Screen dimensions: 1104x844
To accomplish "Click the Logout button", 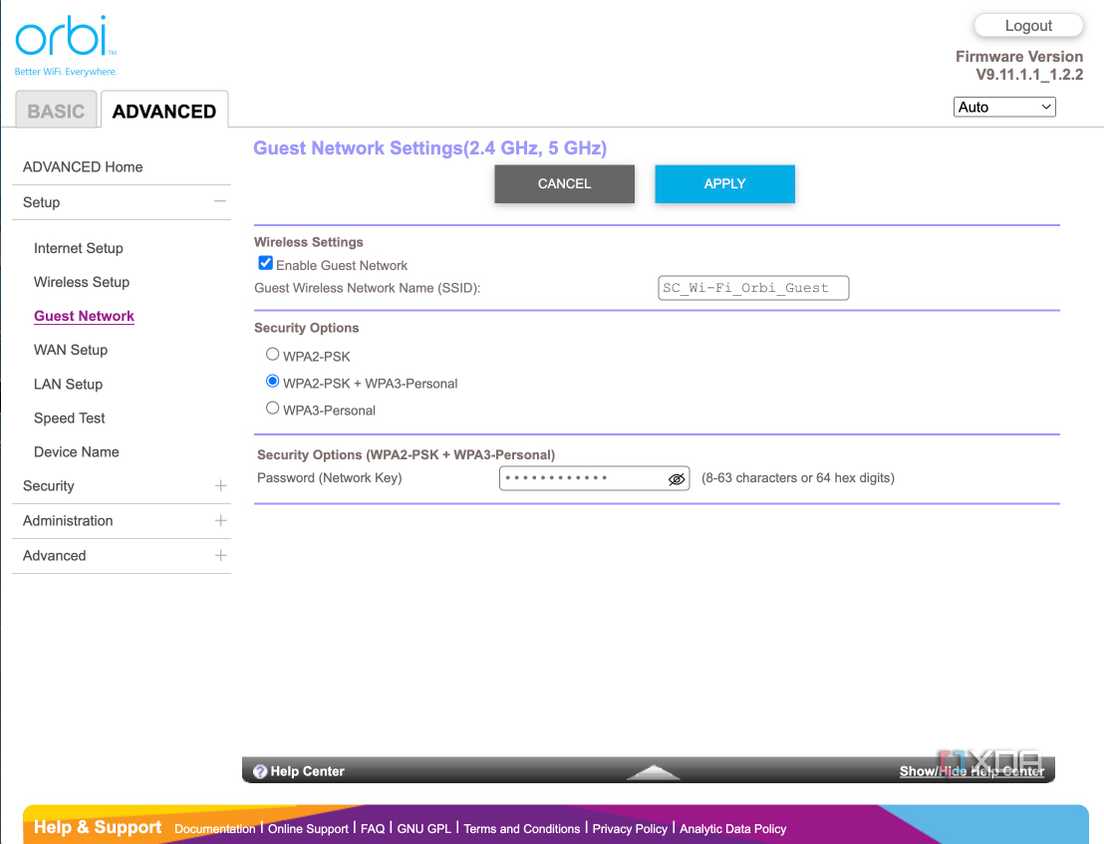I will (1028, 26).
